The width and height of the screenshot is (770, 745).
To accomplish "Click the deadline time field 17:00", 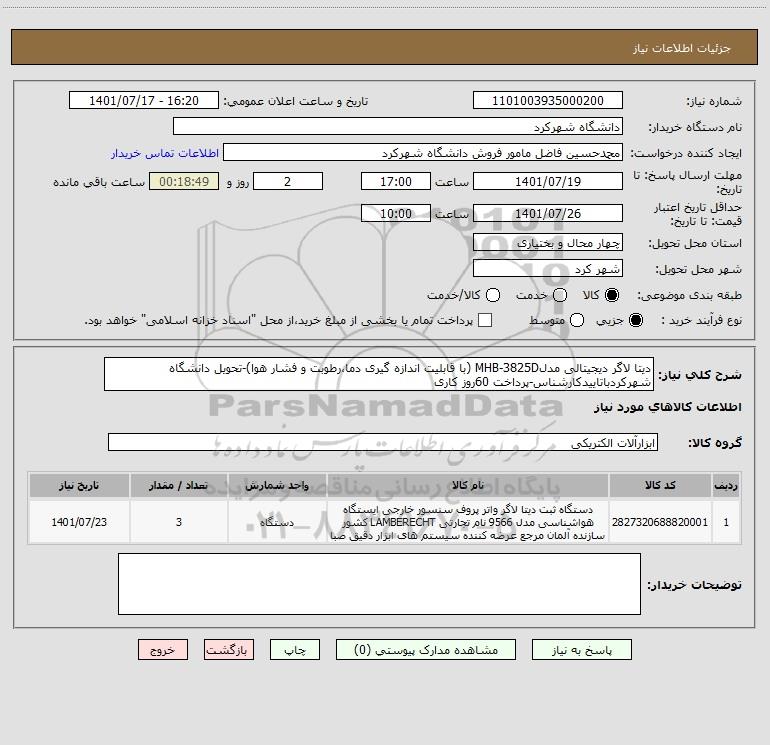I will point(396,181).
